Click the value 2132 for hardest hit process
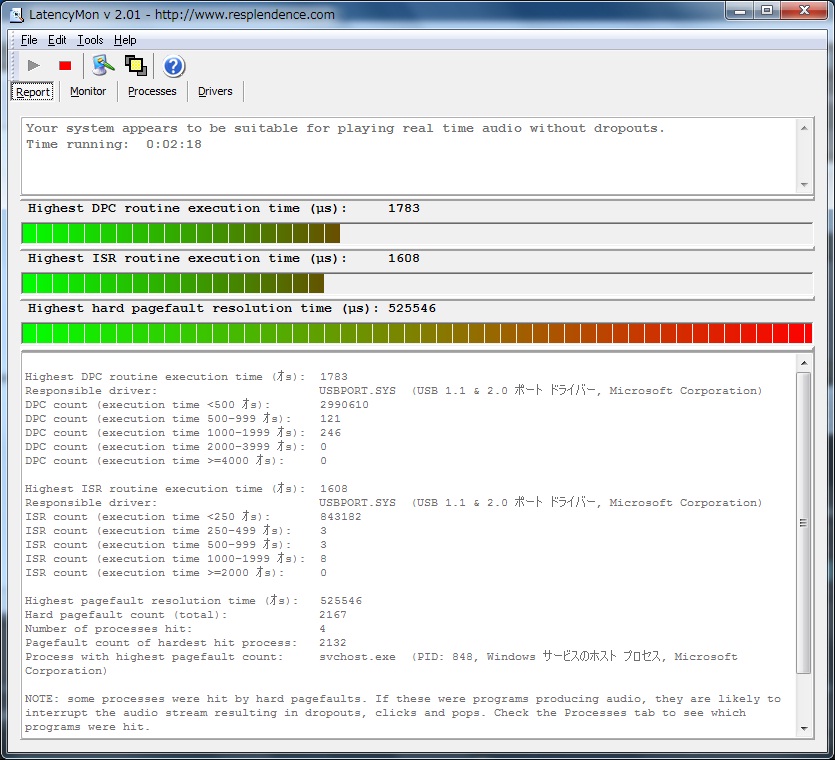835x760 pixels. point(333,643)
